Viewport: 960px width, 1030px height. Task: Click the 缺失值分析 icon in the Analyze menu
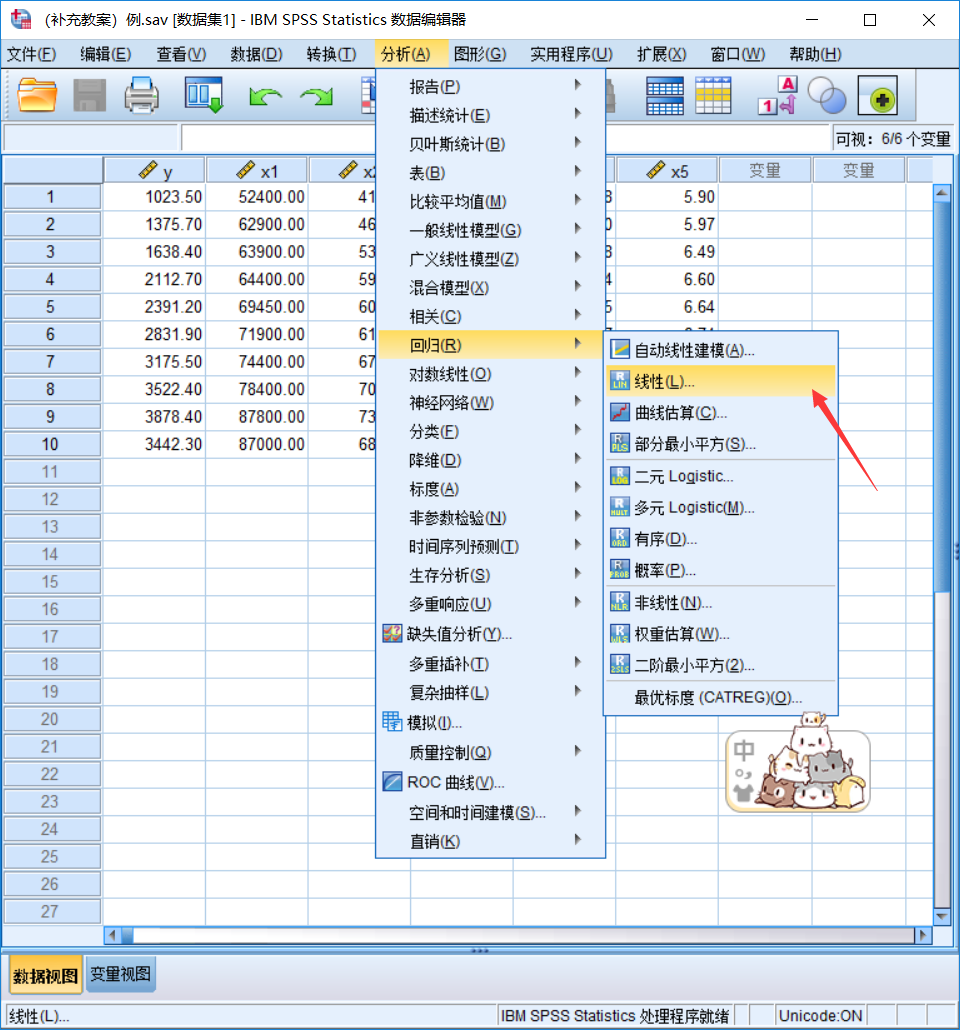click(x=394, y=632)
